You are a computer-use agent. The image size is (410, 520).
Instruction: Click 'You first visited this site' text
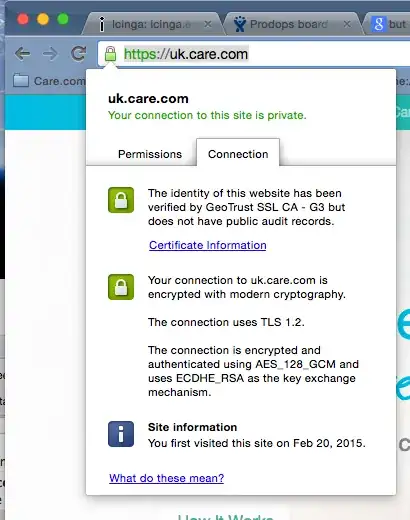257,443
